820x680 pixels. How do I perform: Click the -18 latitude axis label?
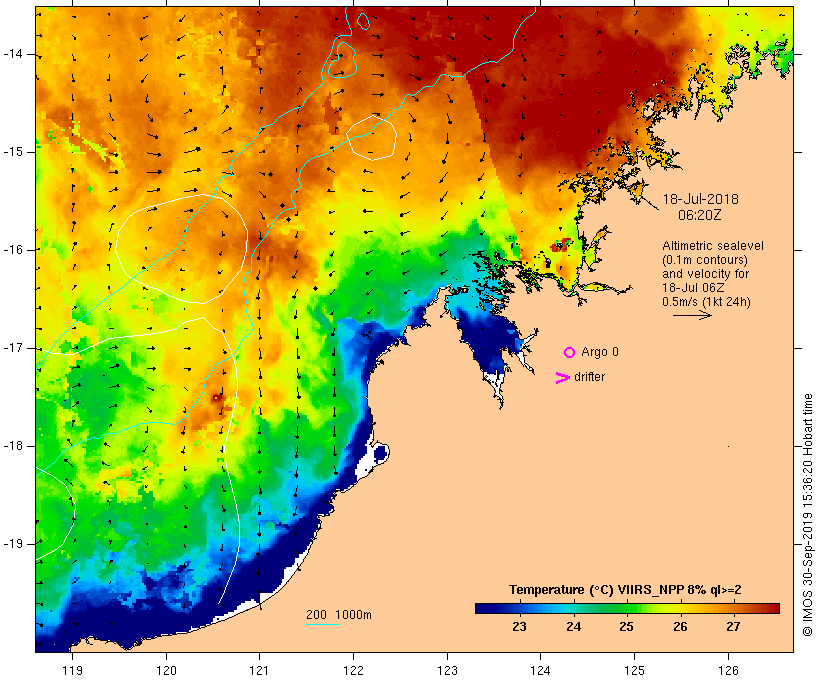tap(13, 446)
